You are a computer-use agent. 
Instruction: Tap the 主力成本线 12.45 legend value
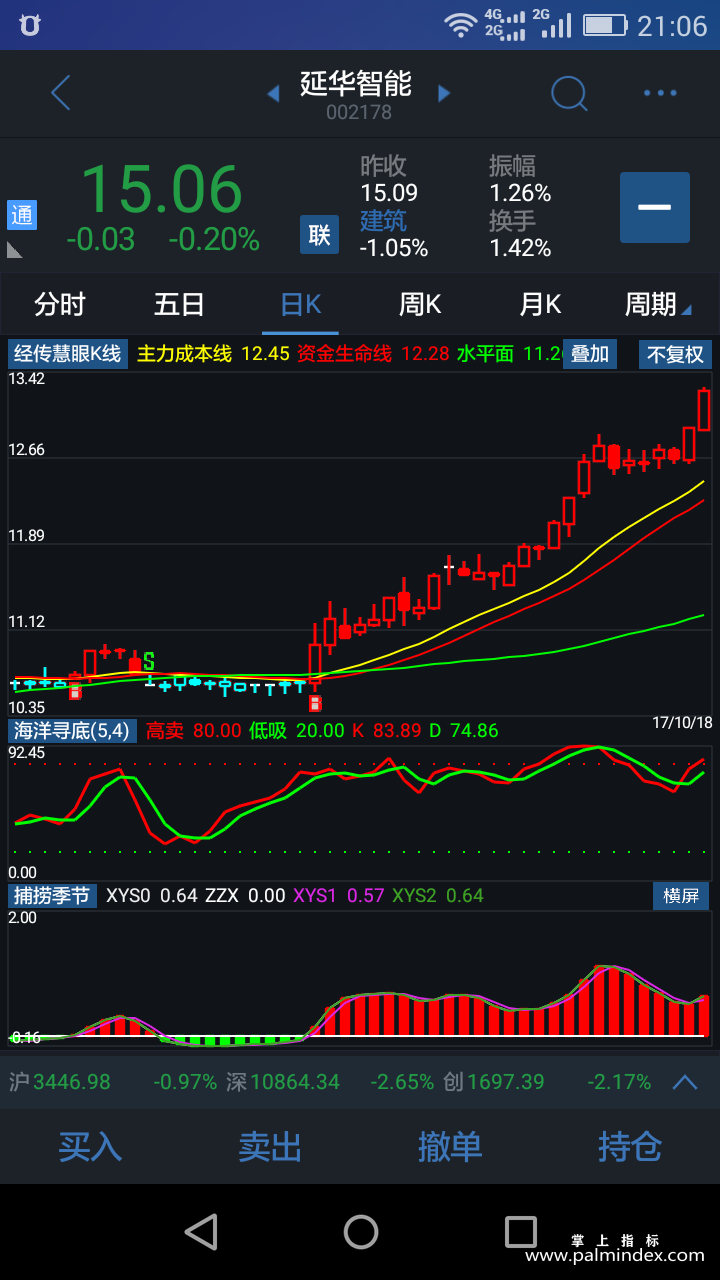click(213, 354)
